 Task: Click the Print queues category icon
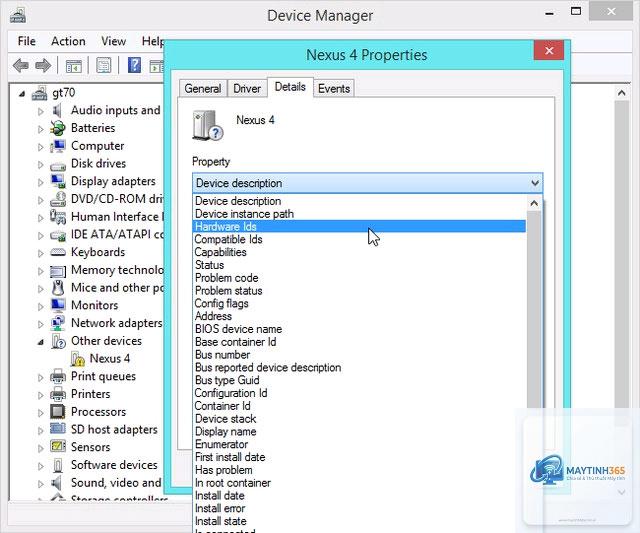(58, 376)
